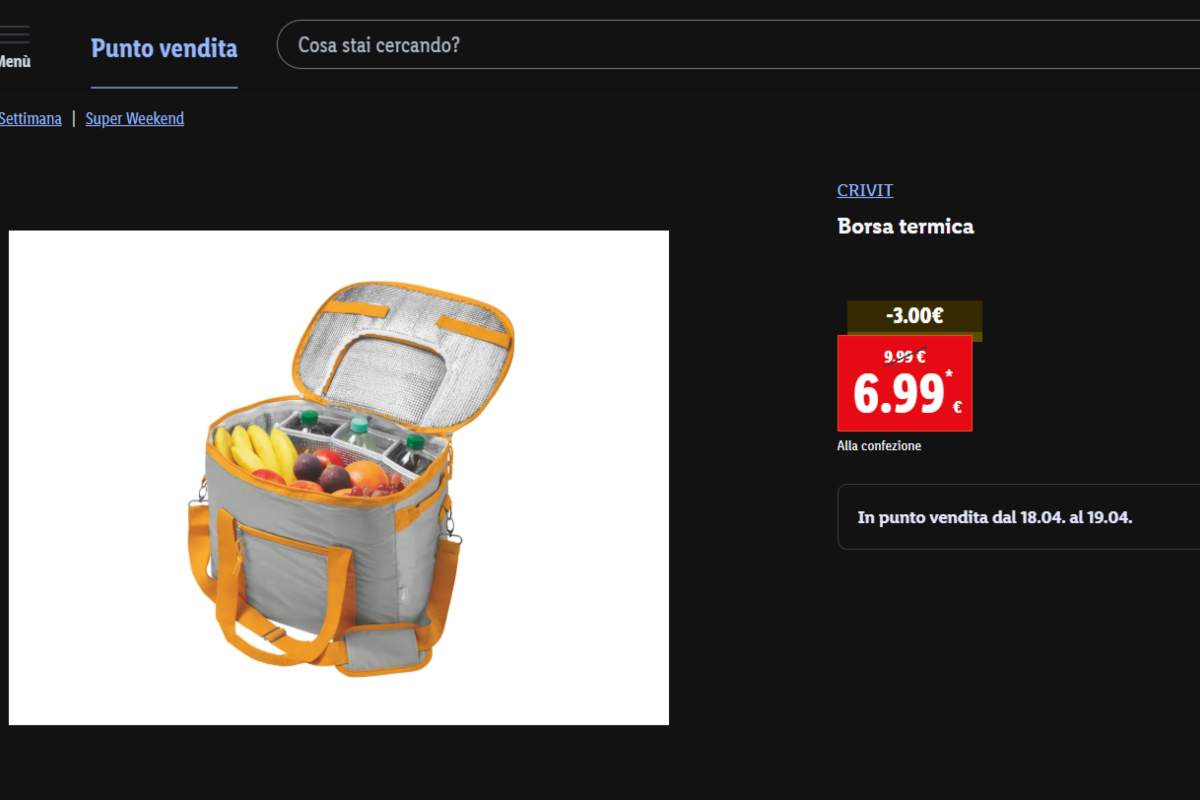Open the hamburger menu icon

13,34
